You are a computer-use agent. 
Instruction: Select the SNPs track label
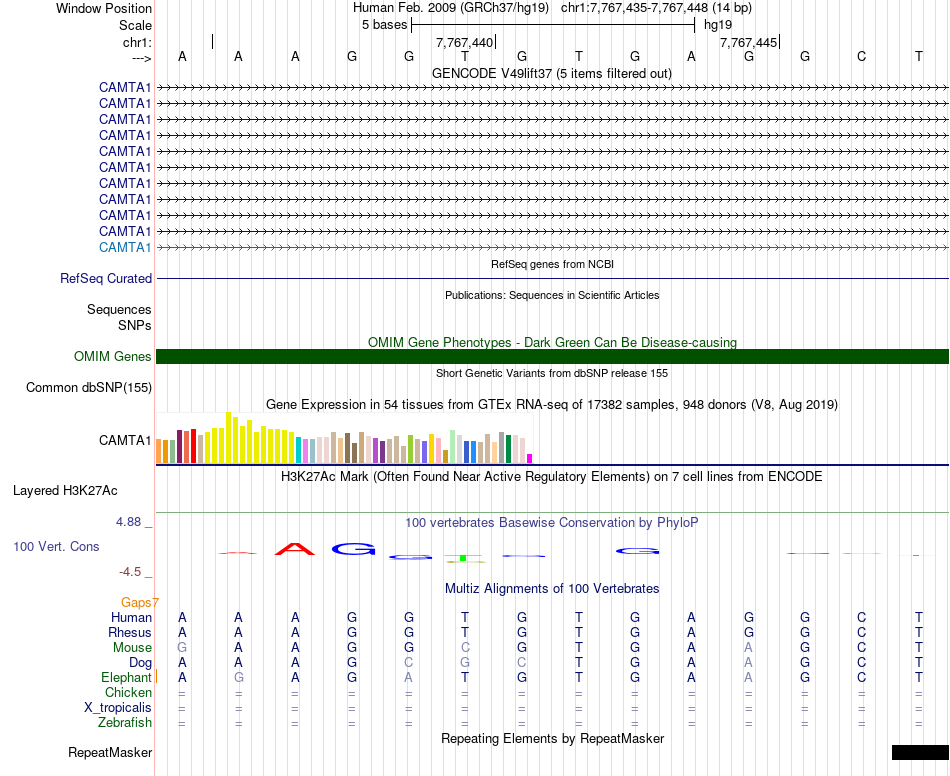(x=135, y=325)
